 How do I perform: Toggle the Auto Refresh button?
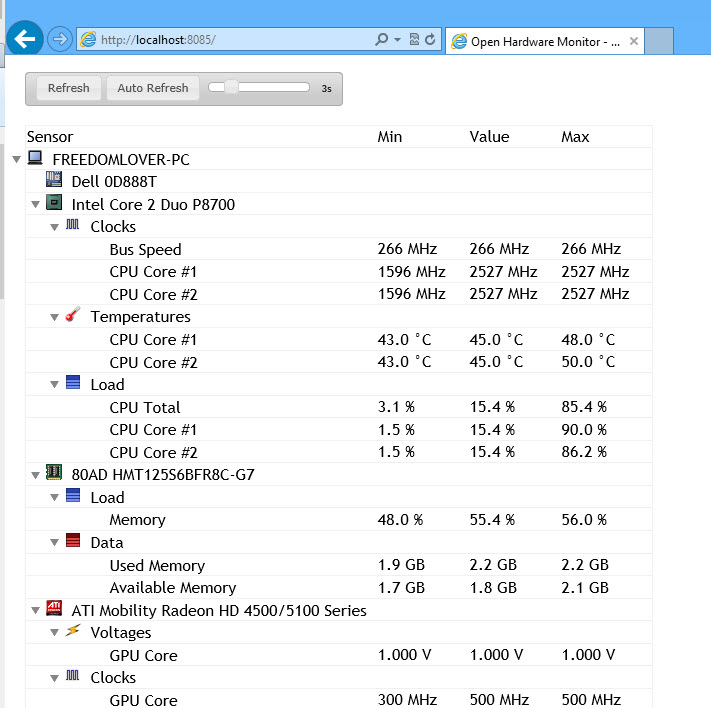tap(153, 88)
